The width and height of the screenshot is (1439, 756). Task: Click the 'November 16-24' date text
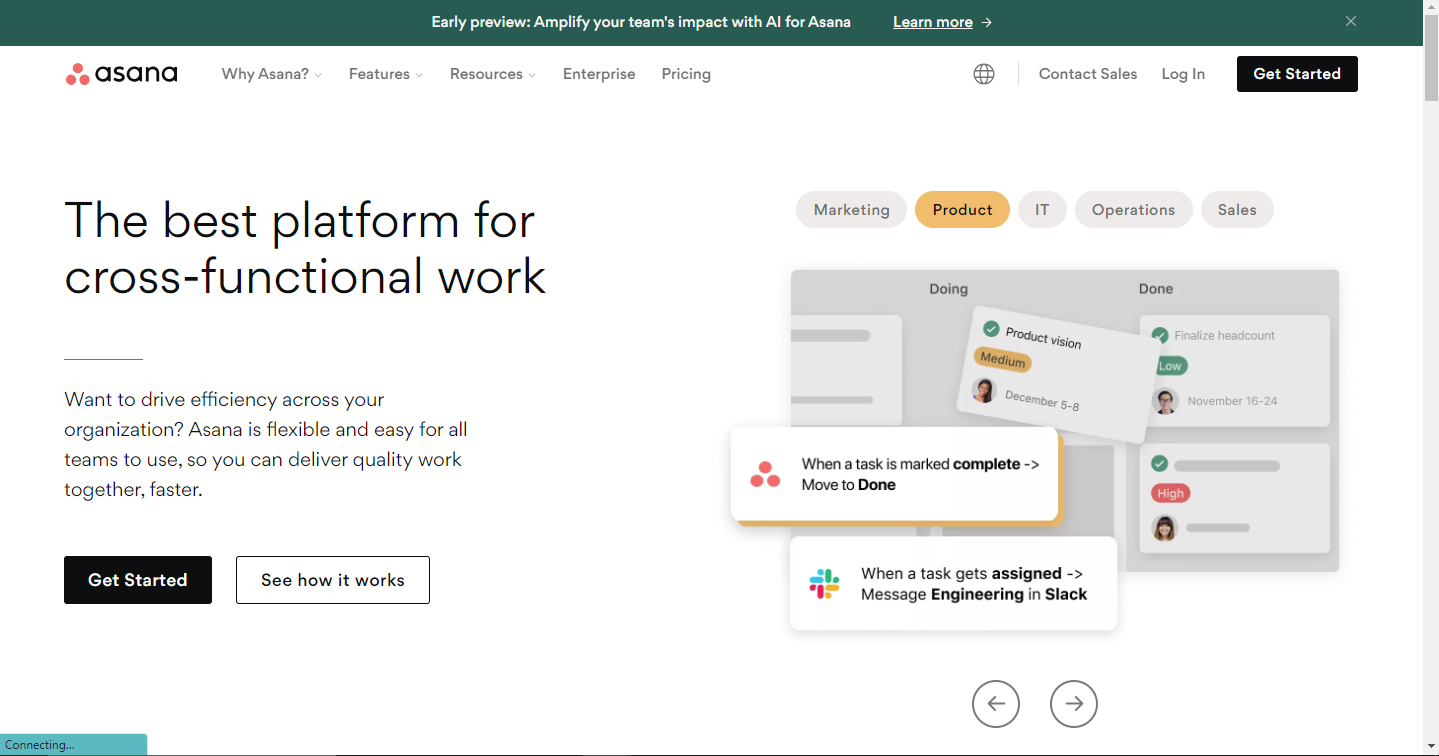[1233, 401]
